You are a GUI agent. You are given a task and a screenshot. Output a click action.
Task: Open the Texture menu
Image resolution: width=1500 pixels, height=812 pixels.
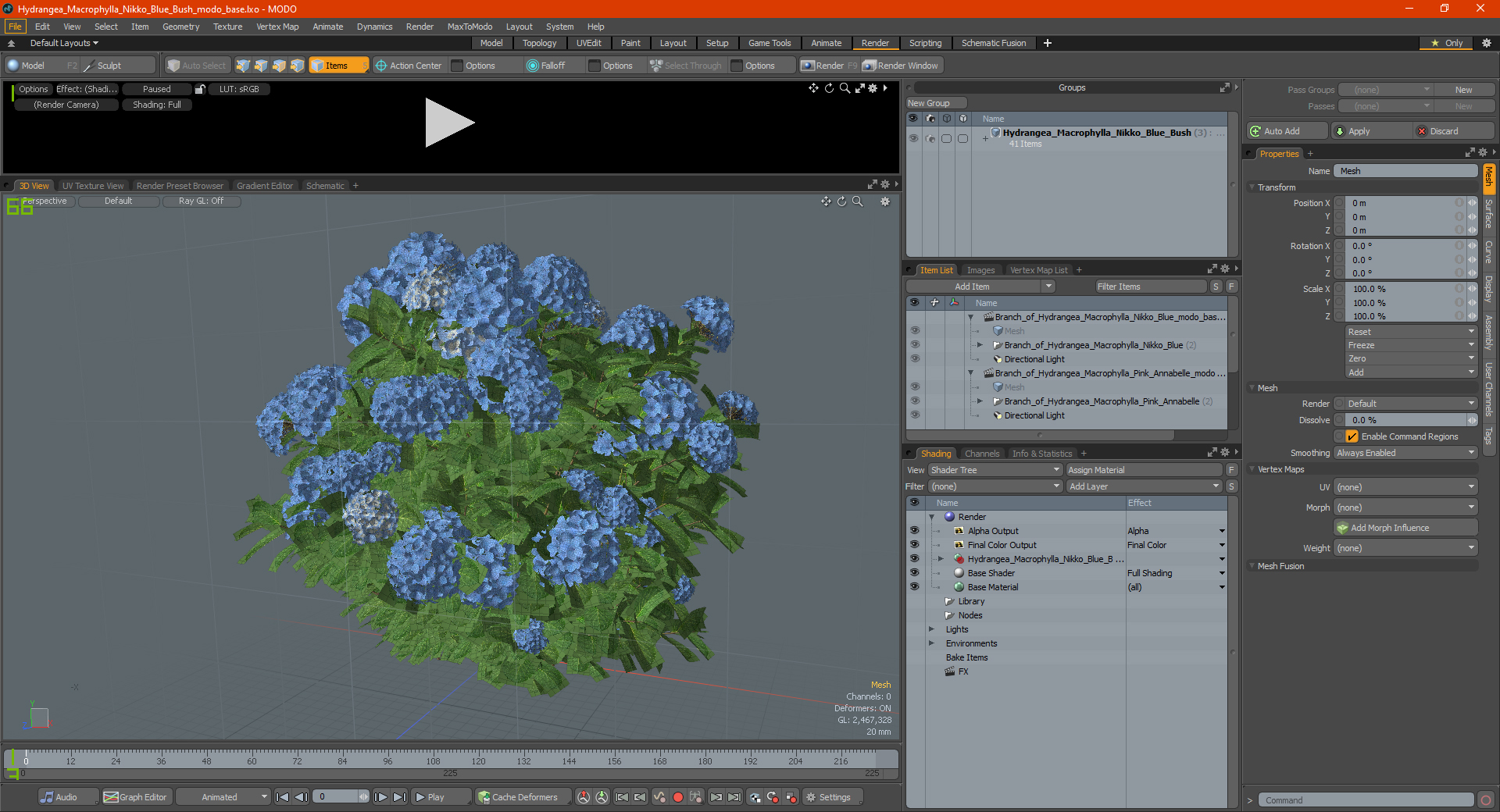coord(227,27)
